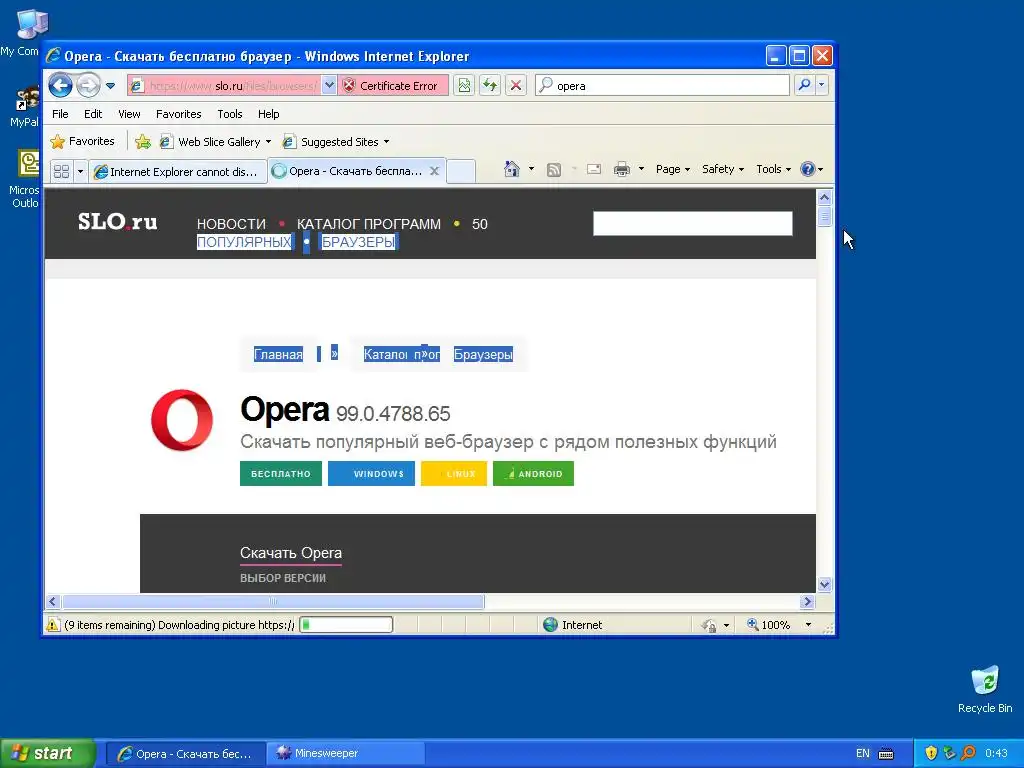Click the Print icon
The image size is (1024, 768).
[622, 170]
